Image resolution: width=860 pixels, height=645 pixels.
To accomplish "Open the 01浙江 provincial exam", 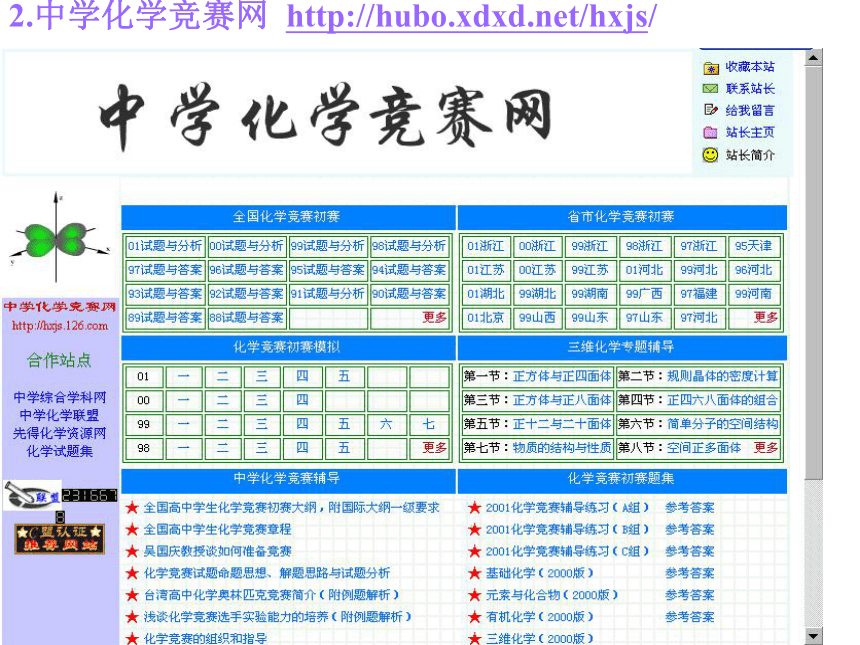I will (485, 246).
